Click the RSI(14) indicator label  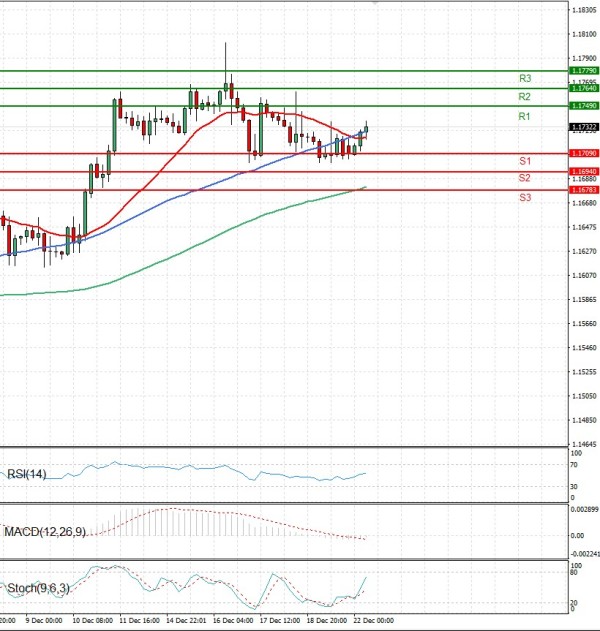click(27, 474)
